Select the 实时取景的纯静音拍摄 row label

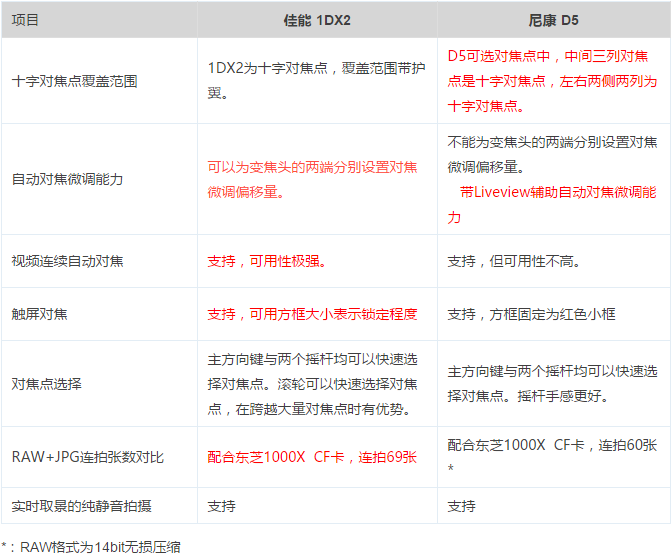tap(81, 506)
